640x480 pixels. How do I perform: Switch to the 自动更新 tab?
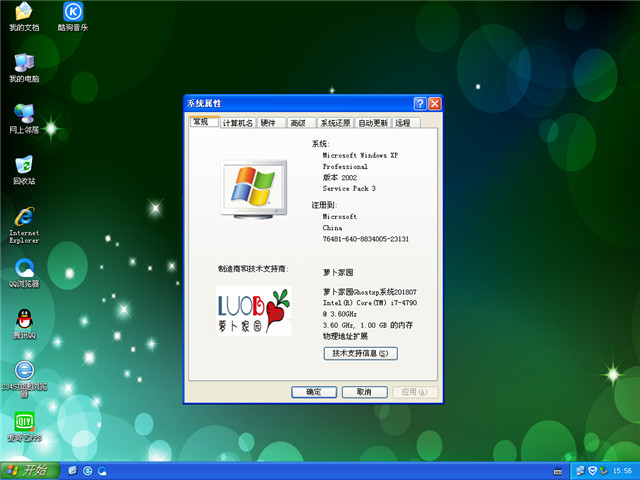click(x=373, y=123)
